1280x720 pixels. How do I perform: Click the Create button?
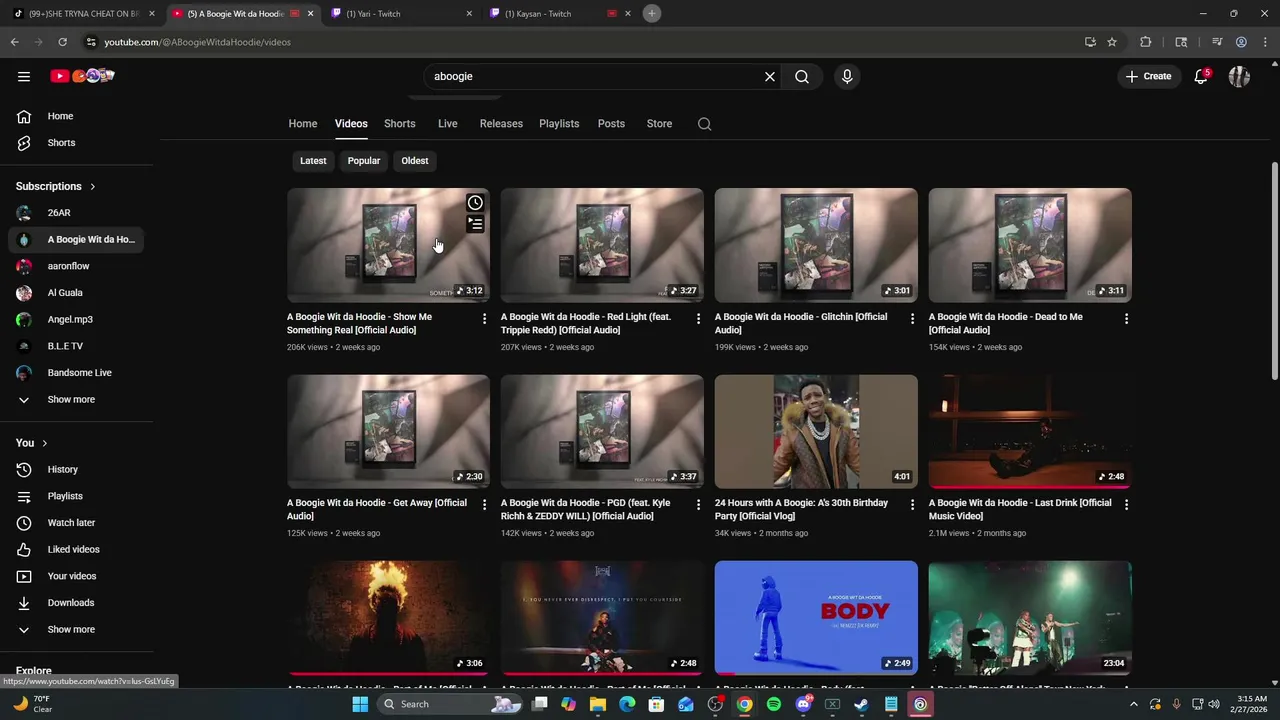[1148, 76]
